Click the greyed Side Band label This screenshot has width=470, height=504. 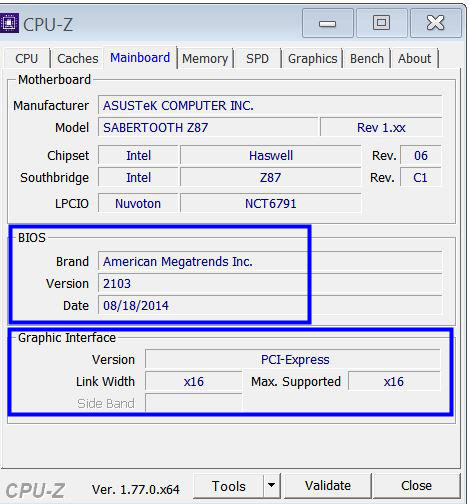[x=106, y=403]
